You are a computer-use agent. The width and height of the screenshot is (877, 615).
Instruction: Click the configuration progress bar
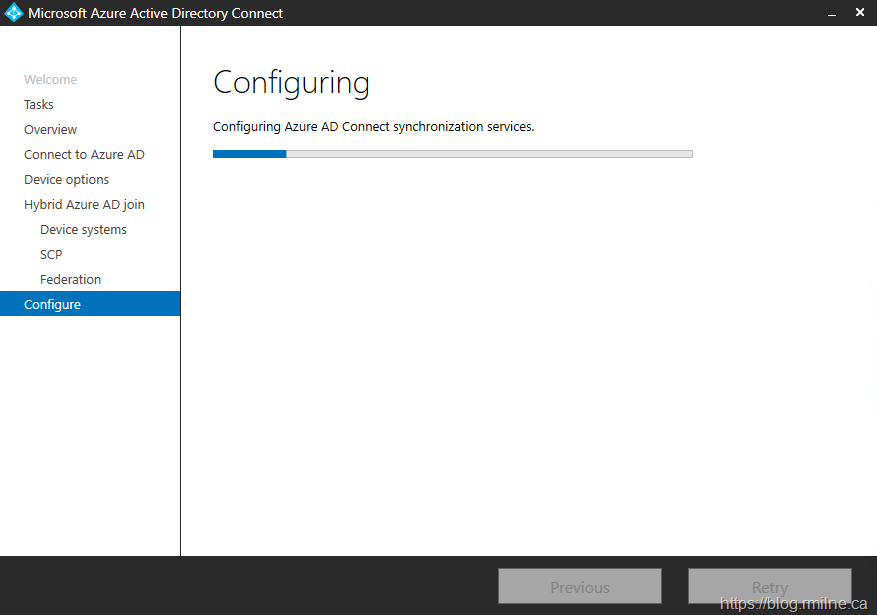click(x=452, y=154)
